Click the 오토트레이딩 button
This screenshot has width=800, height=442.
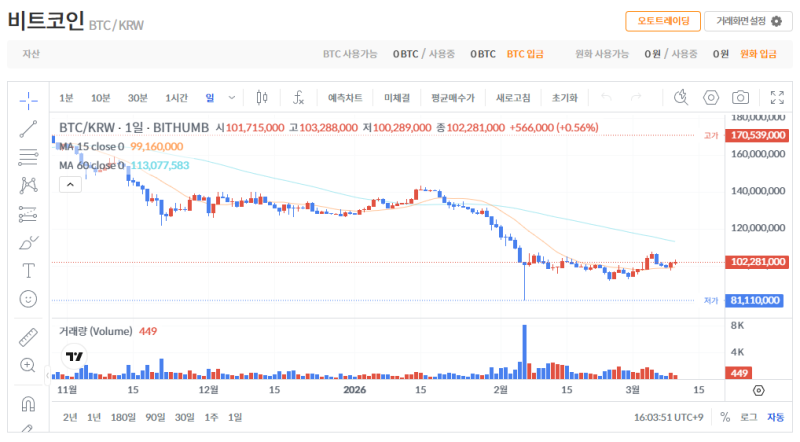pos(663,21)
